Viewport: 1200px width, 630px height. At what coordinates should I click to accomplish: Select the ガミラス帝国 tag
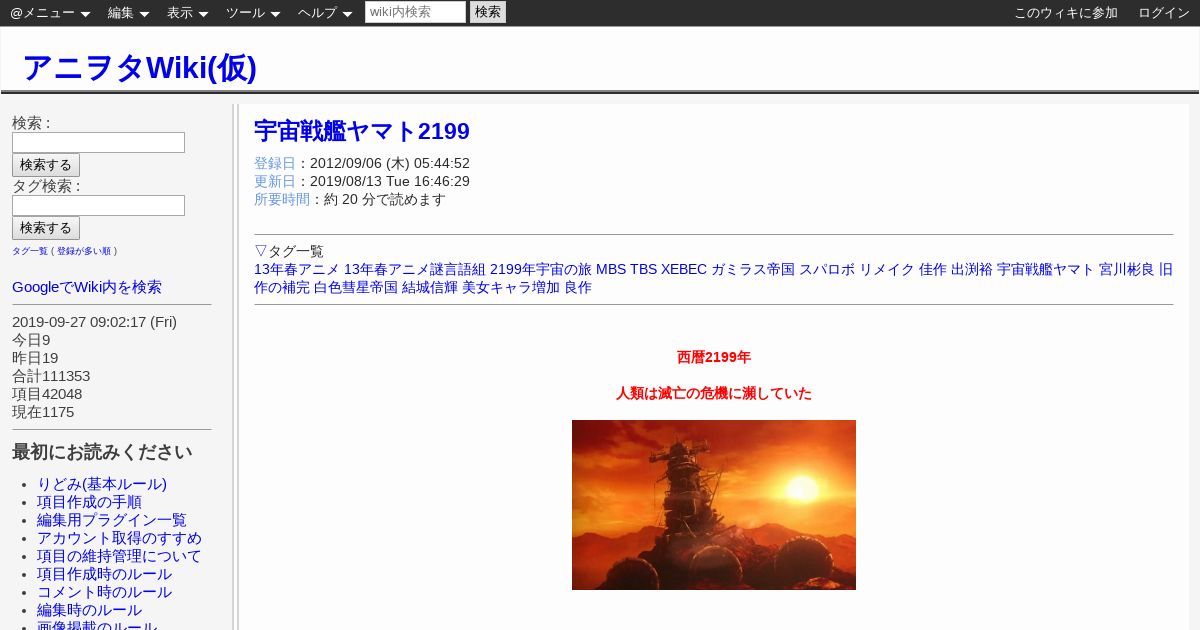(753, 269)
